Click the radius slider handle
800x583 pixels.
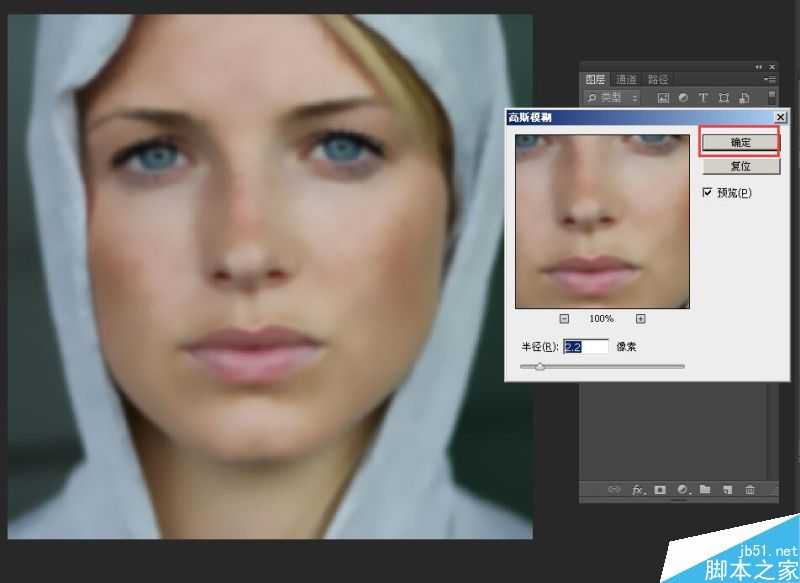pos(540,367)
